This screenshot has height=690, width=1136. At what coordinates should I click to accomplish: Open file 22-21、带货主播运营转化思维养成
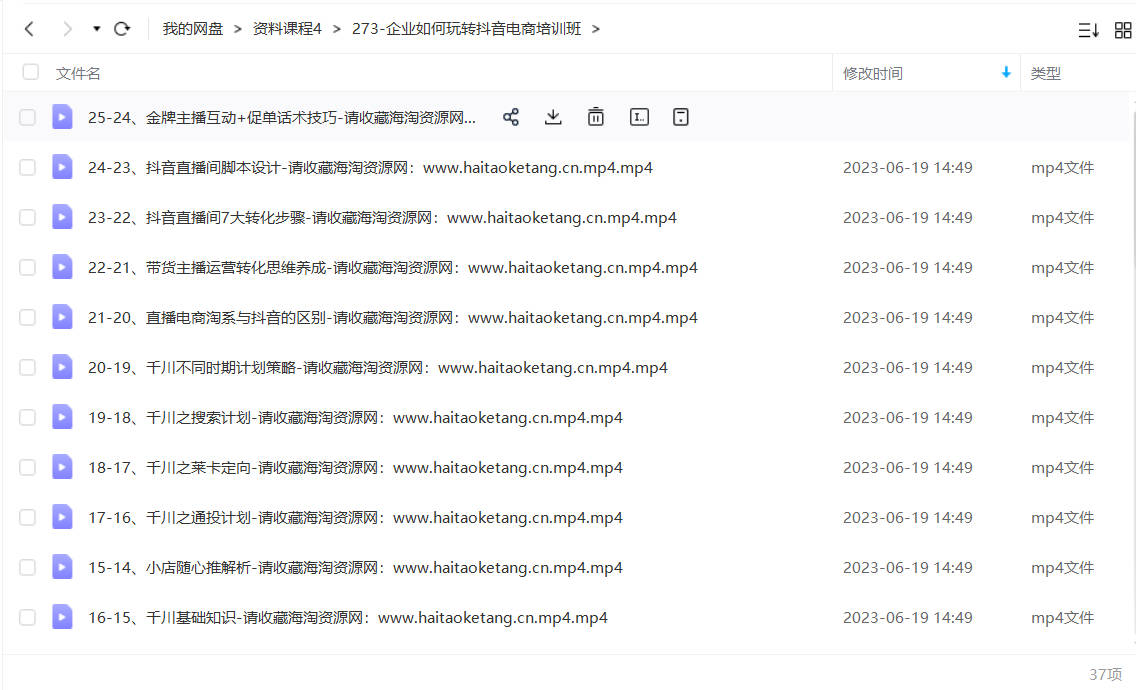(393, 267)
